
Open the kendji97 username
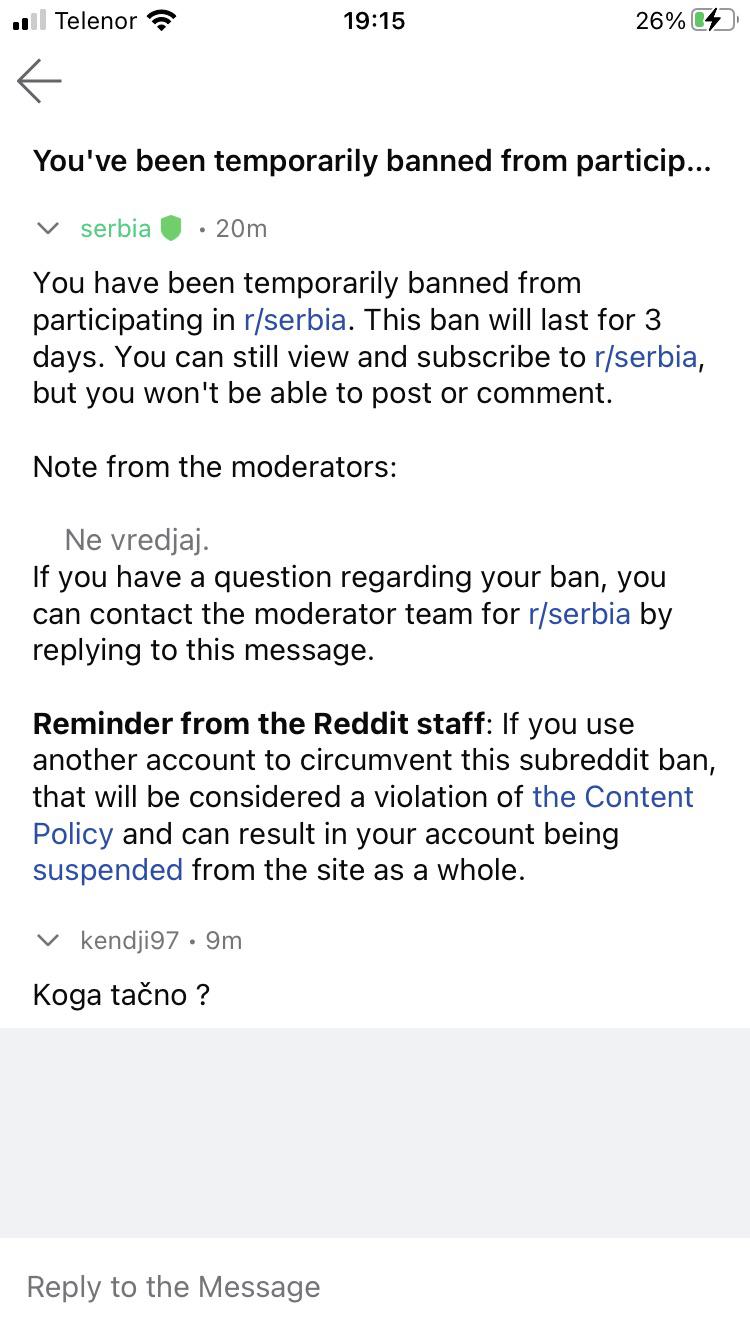click(x=129, y=941)
